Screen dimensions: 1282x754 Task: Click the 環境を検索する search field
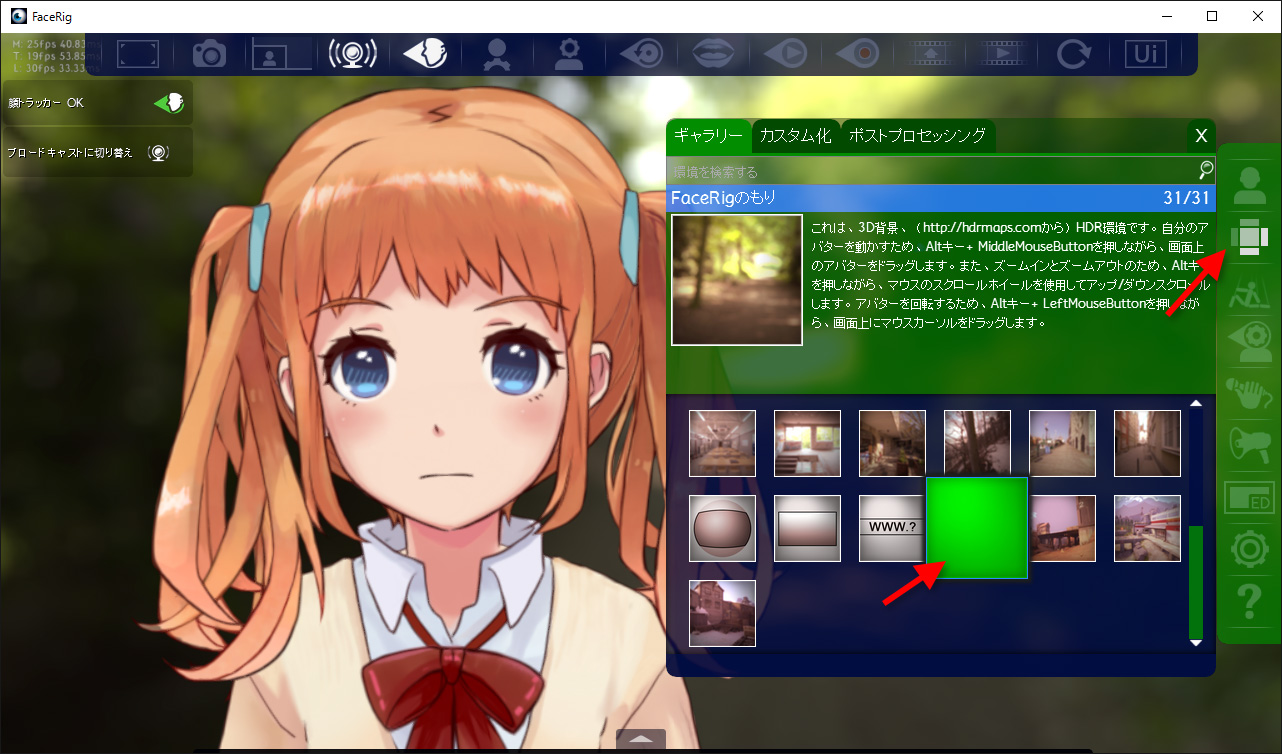pyautogui.click(x=932, y=171)
